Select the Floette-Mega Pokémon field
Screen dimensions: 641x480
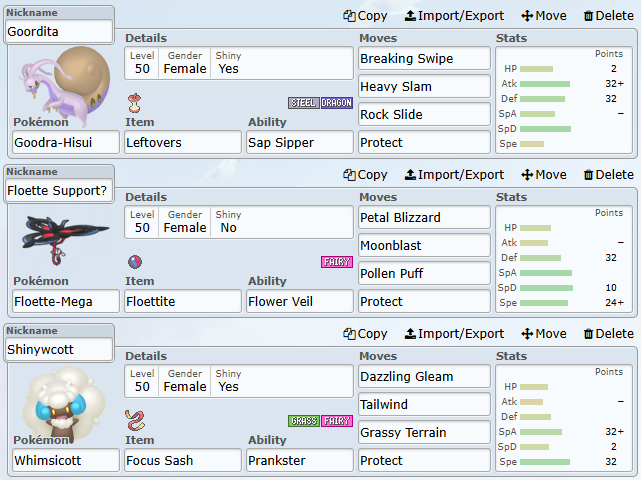[66, 301]
